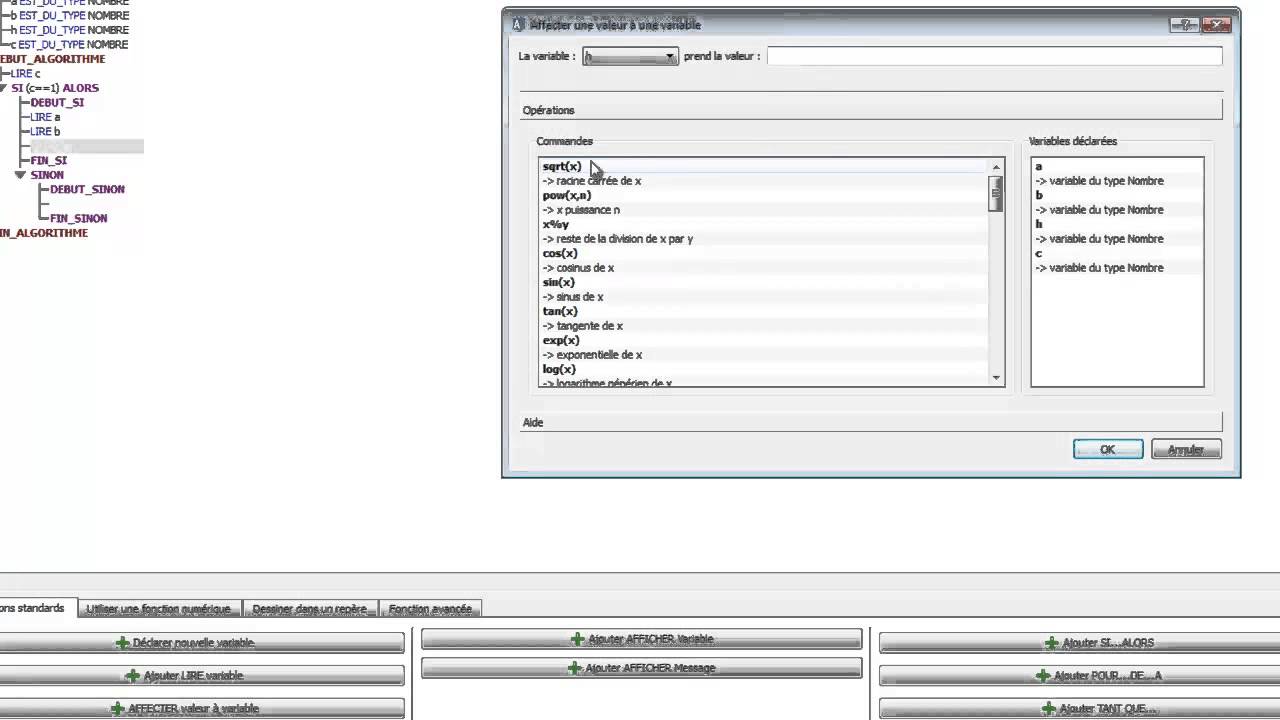Select 'c EST_DU_TYPE NOMBRE' declaration
1280x720 pixels.
tap(69, 45)
